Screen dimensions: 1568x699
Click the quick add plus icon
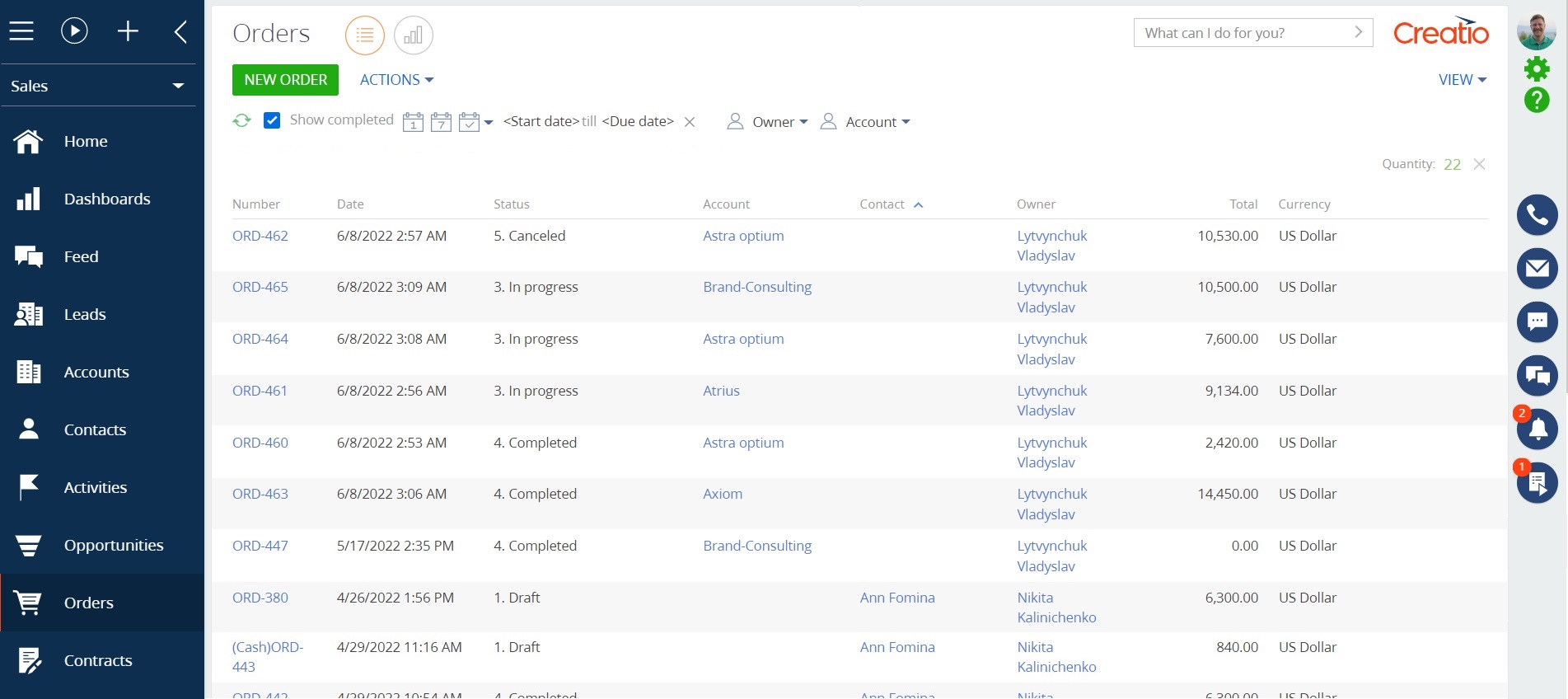pos(128,31)
